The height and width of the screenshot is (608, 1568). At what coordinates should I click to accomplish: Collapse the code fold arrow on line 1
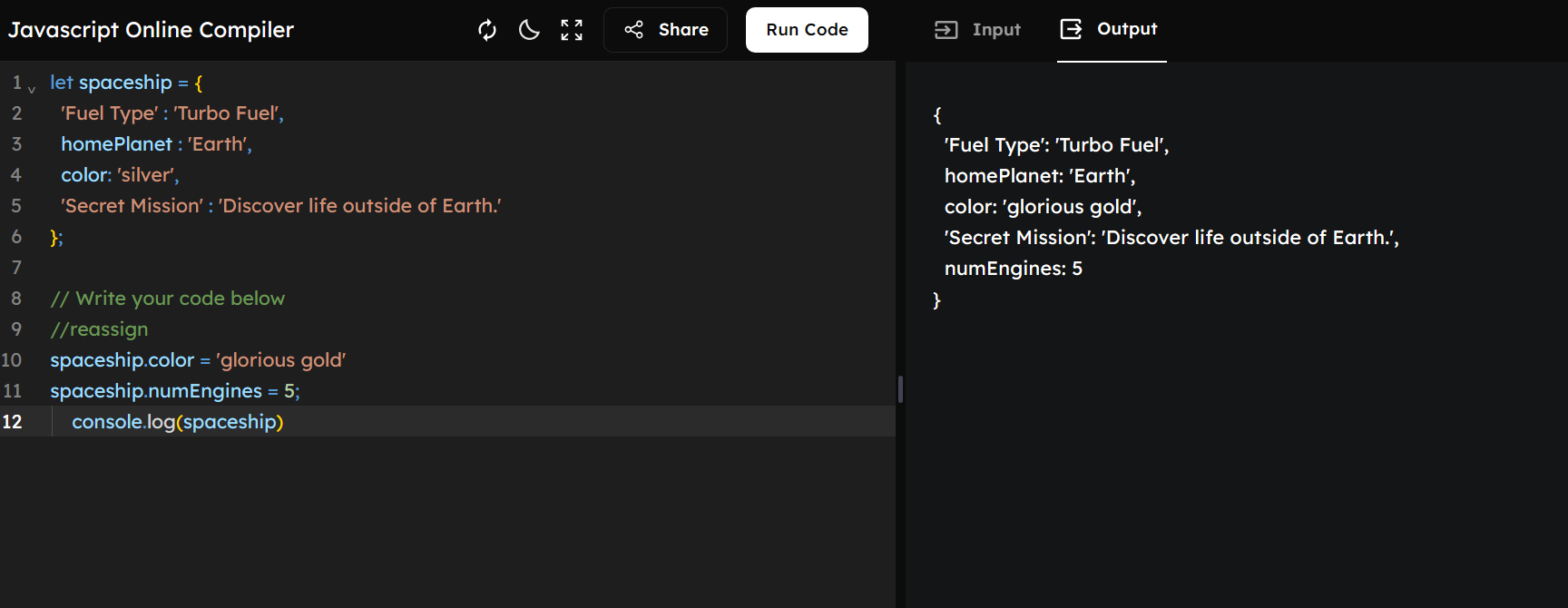pyautogui.click(x=32, y=88)
